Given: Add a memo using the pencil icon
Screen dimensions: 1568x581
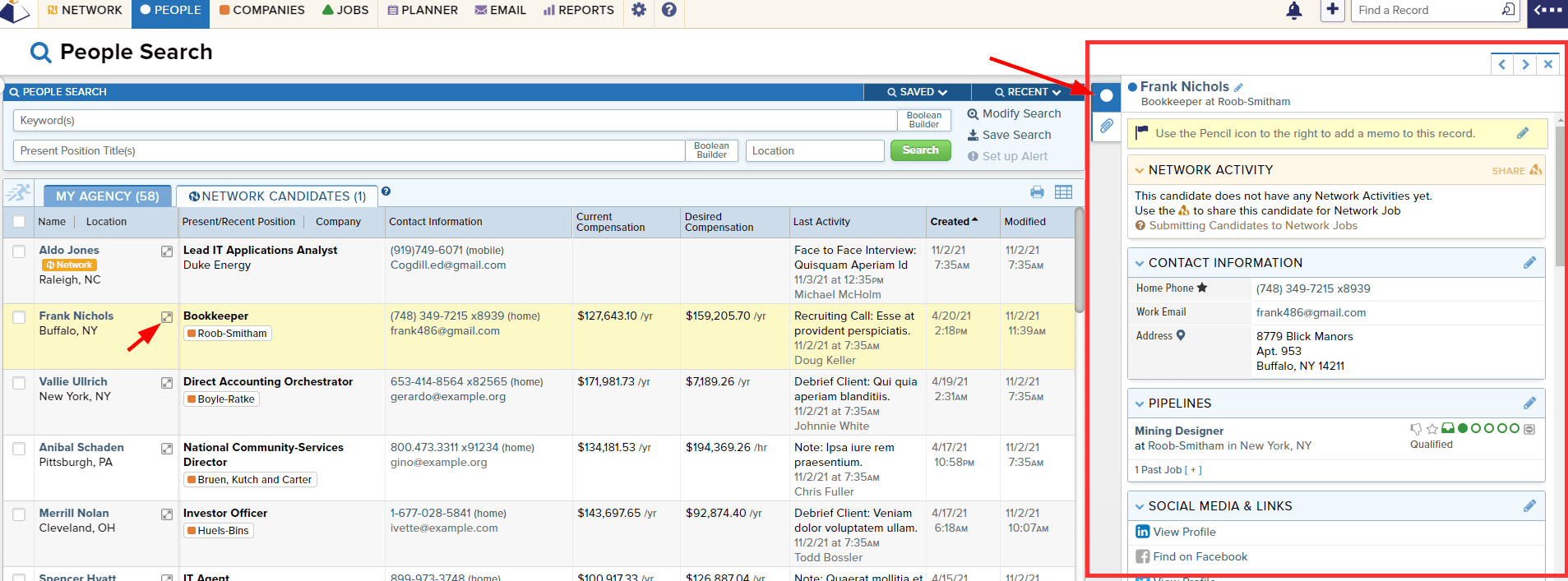Looking at the screenshot, I should tap(1523, 133).
